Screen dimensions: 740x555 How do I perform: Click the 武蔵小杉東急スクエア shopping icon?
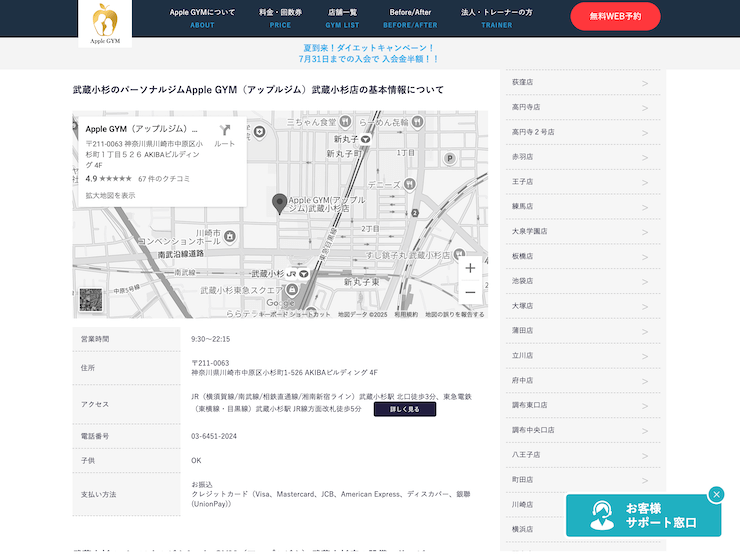[292, 289]
